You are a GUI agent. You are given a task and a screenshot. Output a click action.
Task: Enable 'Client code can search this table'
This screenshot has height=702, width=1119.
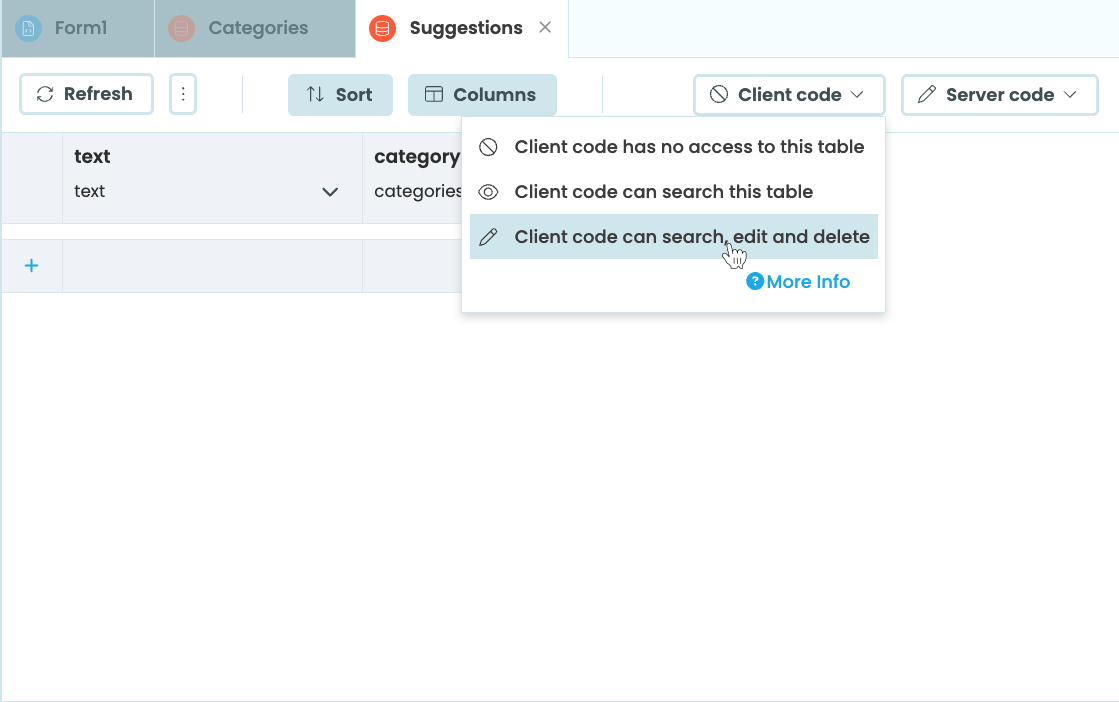tap(664, 191)
